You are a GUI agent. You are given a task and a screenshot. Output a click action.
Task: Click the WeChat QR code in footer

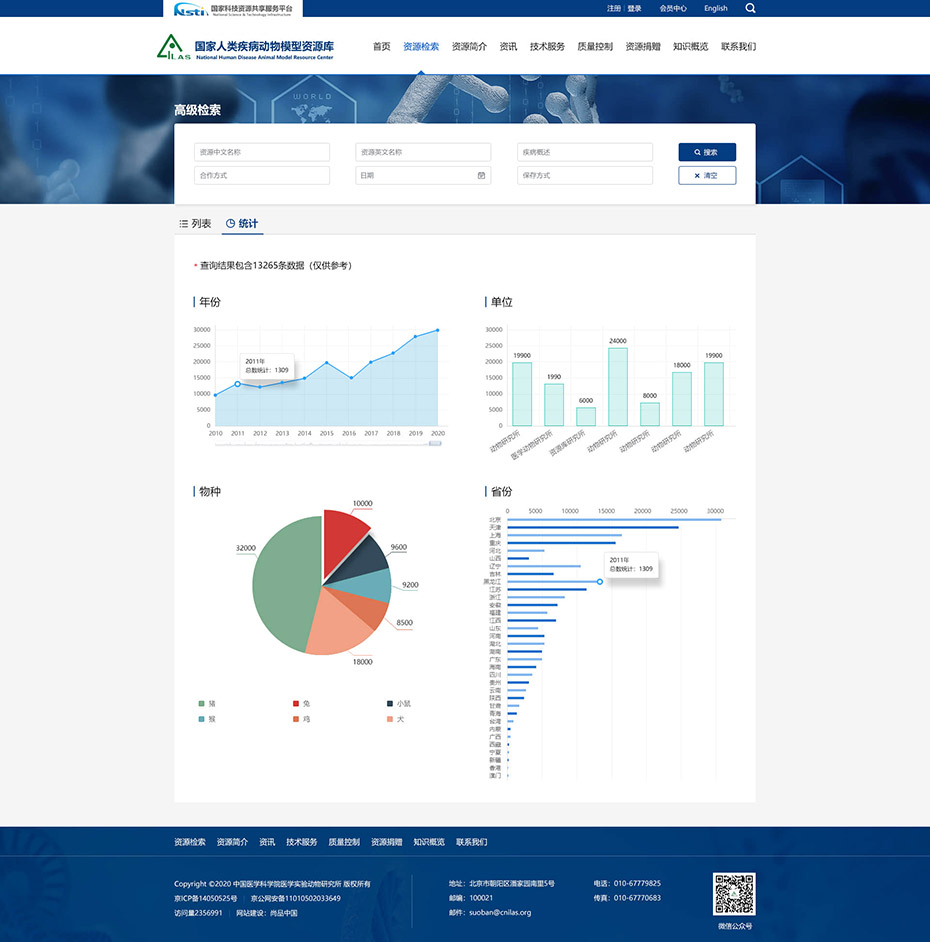[x=734, y=894]
